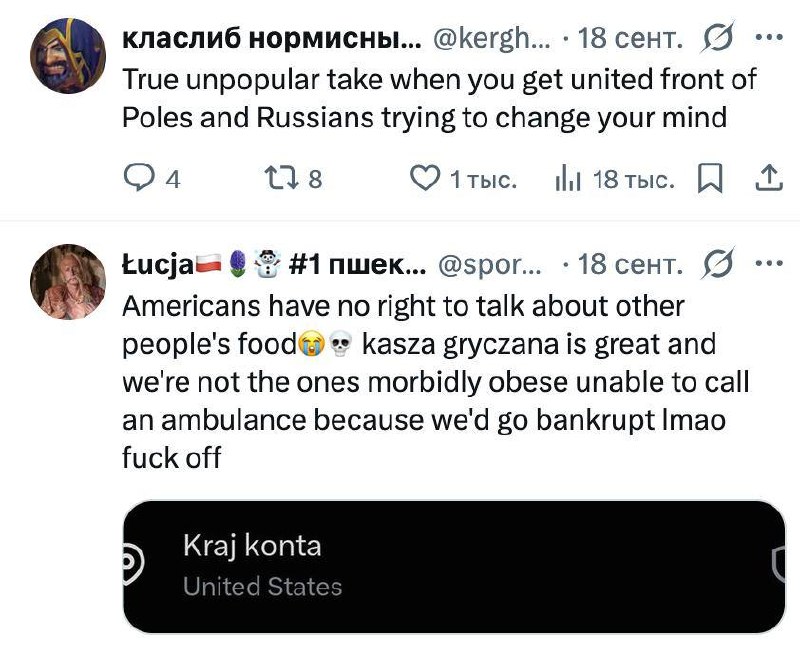
Task: Click the Grok icon on Łucja's tweet
Action: tap(718, 263)
